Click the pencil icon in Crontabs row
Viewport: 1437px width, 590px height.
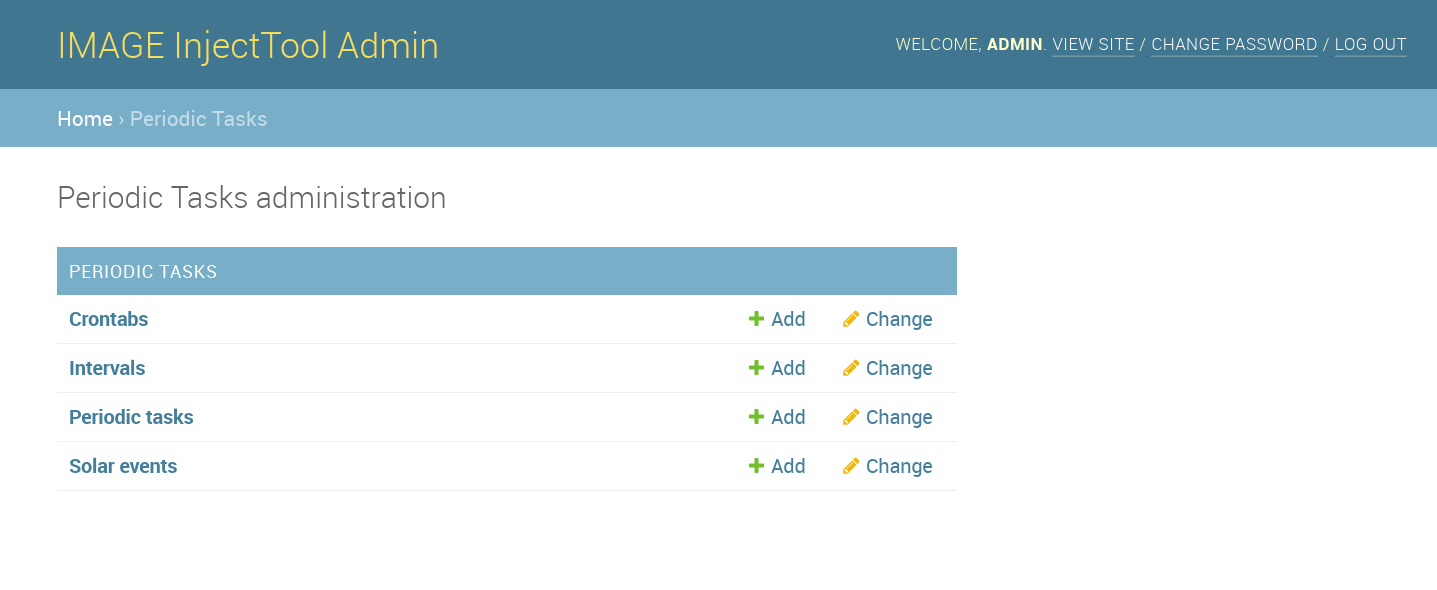pyautogui.click(x=851, y=319)
